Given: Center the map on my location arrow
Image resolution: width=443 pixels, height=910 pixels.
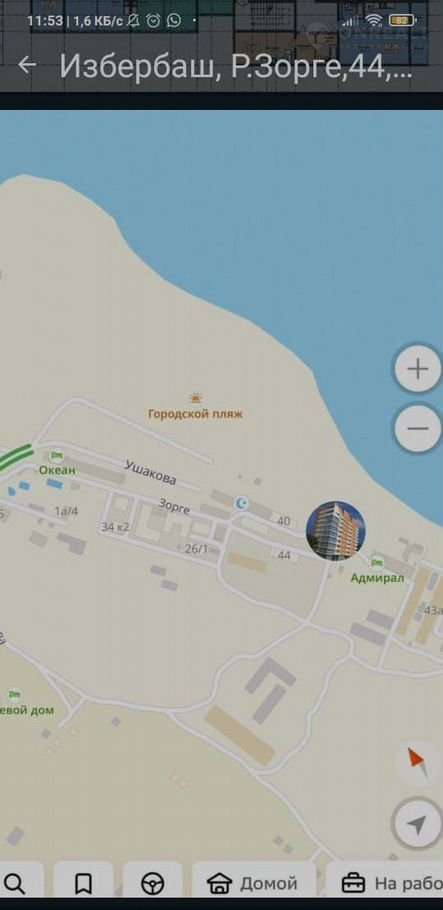Looking at the screenshot, I should (x=417, y=823).
